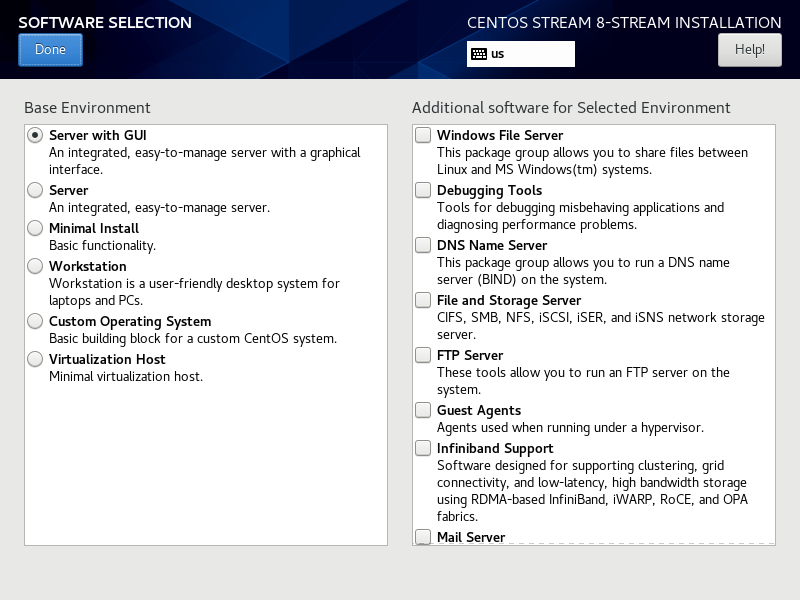Choose Minimal Install radio button

point(35,228)
